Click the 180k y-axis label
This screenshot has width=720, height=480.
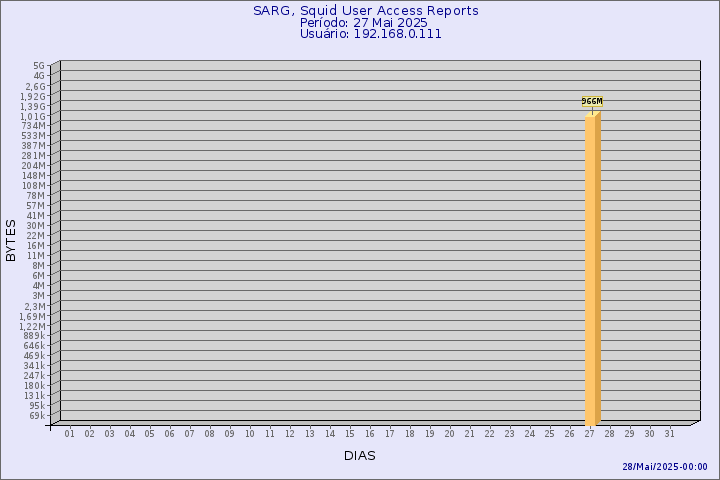click(x=34, y=385)
